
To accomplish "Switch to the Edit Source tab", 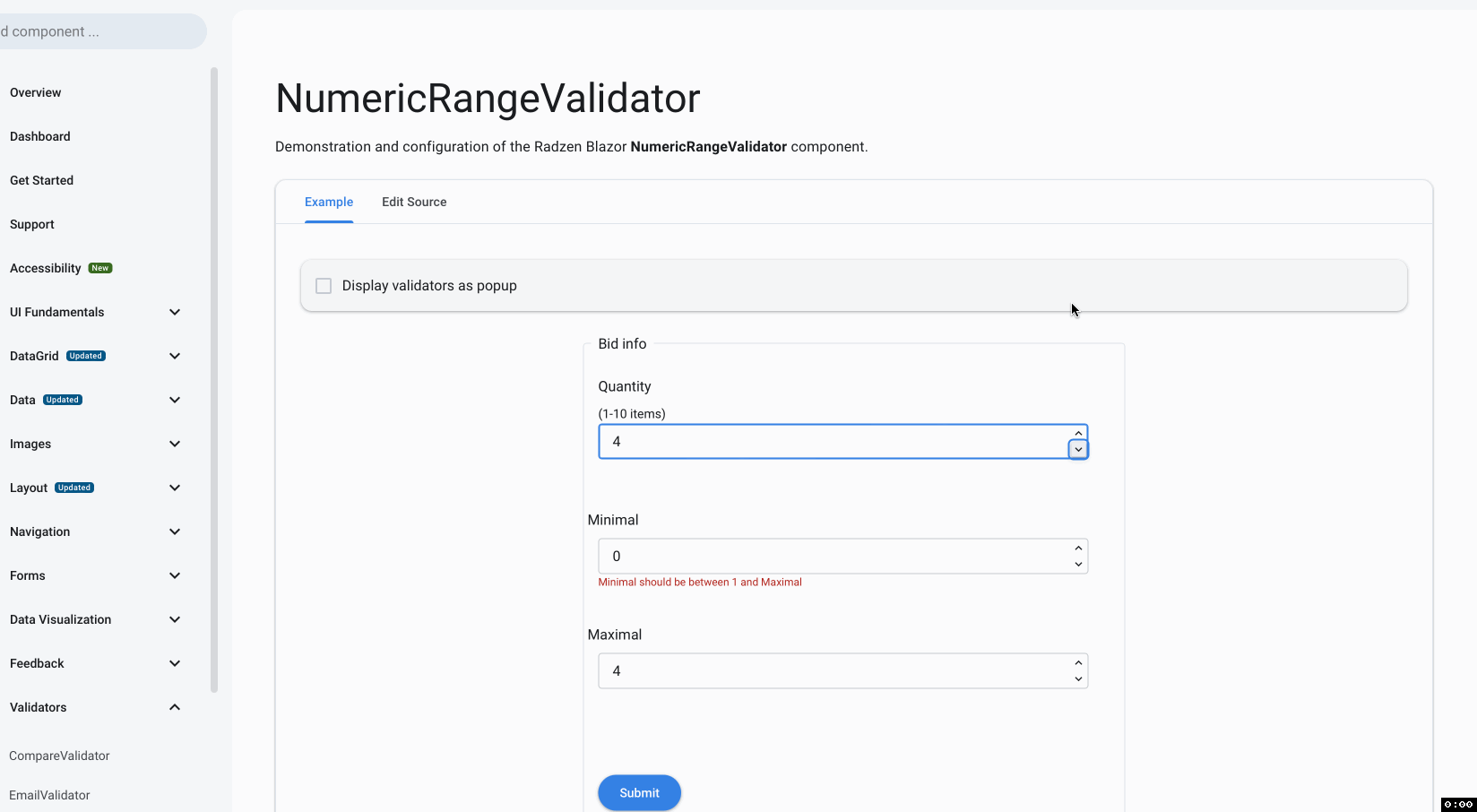I will (x=414, y=203).
